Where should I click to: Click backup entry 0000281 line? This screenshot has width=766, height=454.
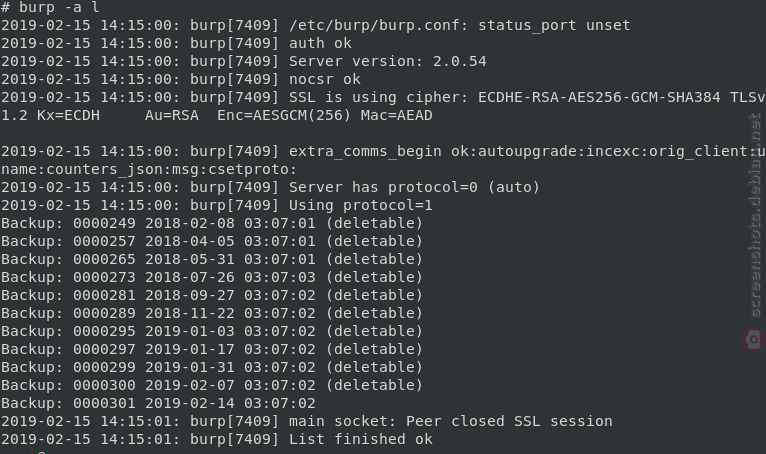pyautogui.click(x=212, y=295)
